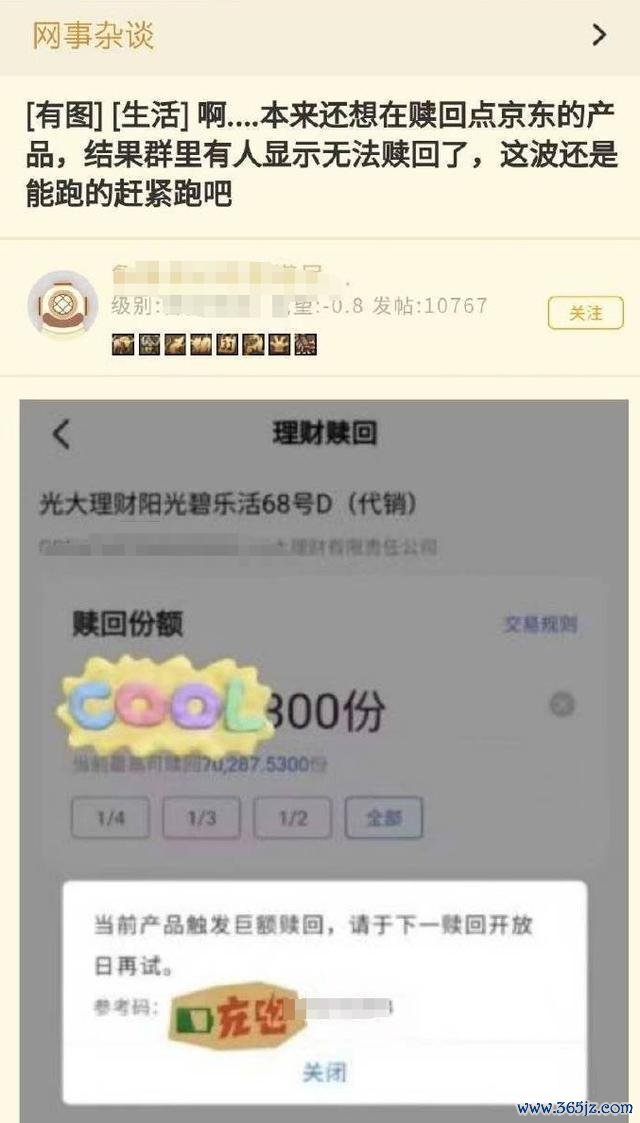Click the last user medal badge icon
The height and width of the screenshot is (1123, 640).
(306, 345)
